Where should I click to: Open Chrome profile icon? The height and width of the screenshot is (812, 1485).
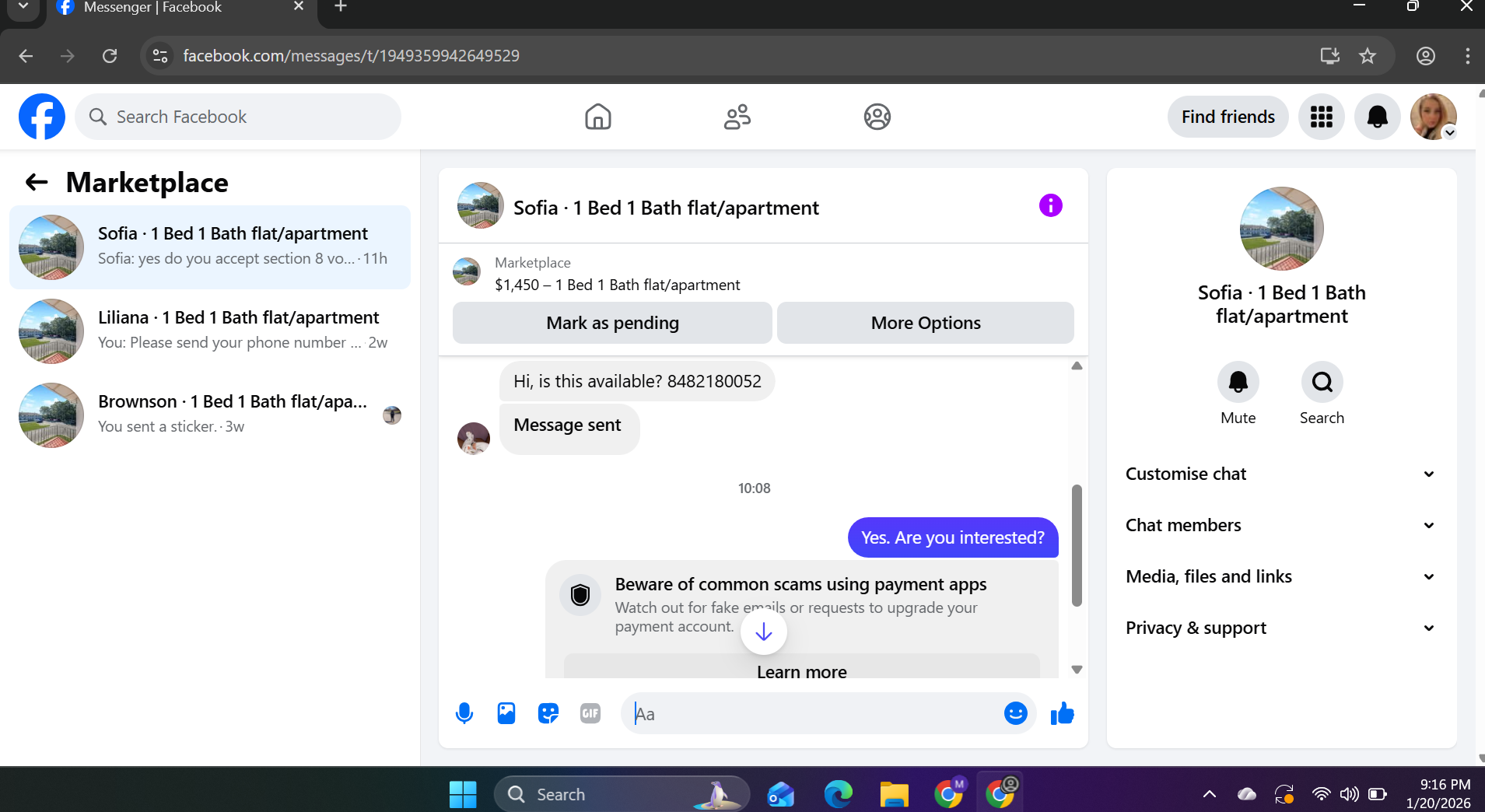pyautogui.click(x=1425, y=56)
